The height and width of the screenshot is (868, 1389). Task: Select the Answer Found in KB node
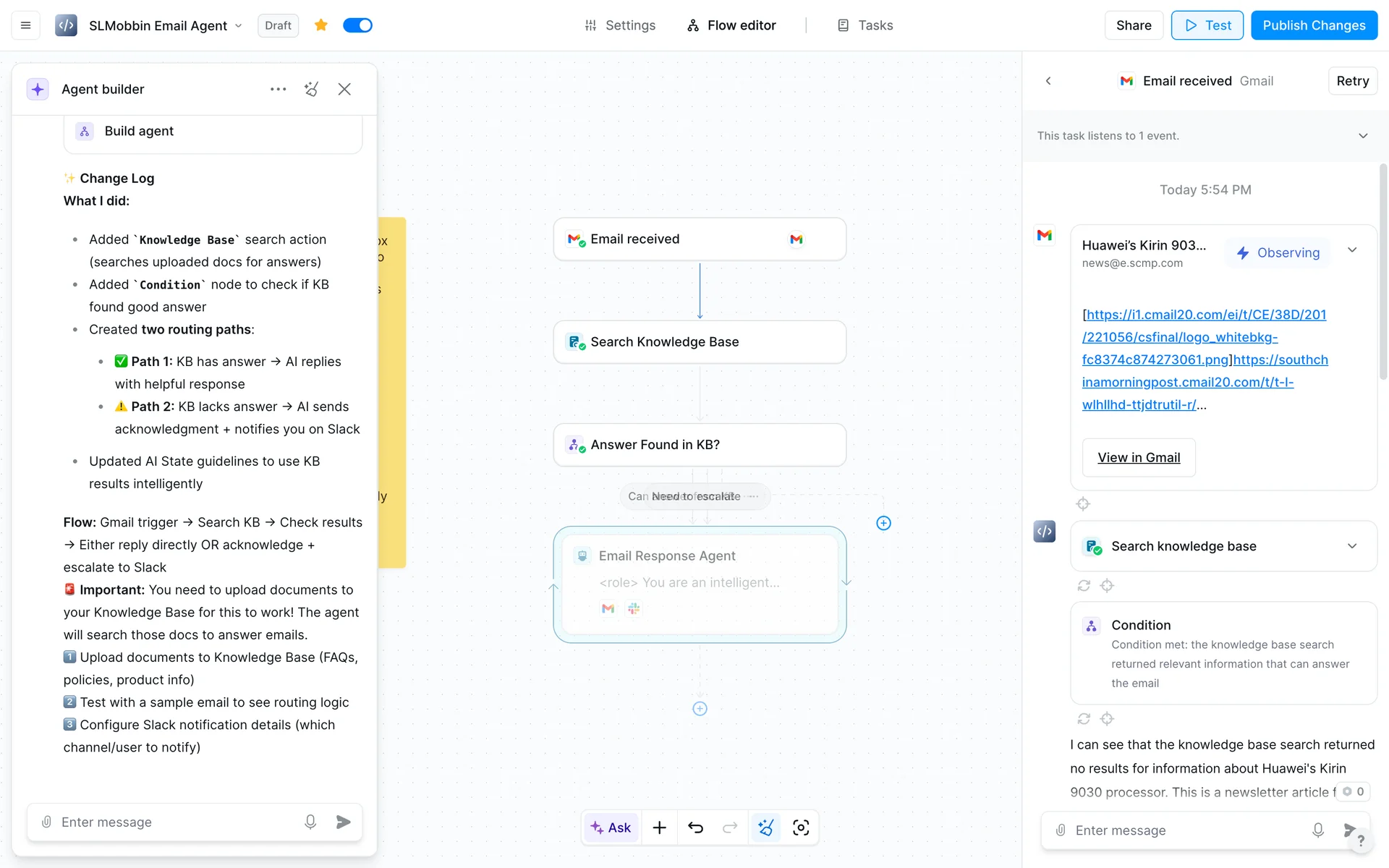click(700, 445)
